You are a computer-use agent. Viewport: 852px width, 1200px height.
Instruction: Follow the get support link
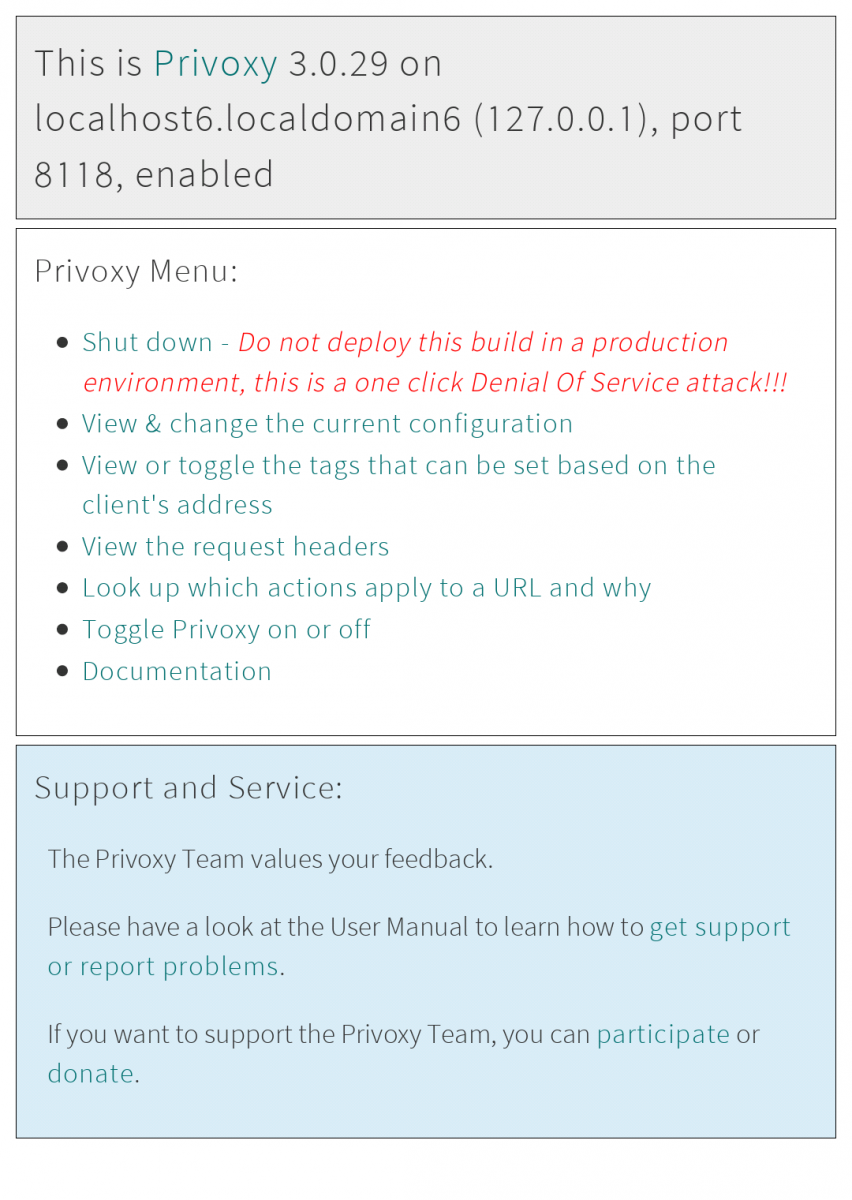(x=719, y=927)
